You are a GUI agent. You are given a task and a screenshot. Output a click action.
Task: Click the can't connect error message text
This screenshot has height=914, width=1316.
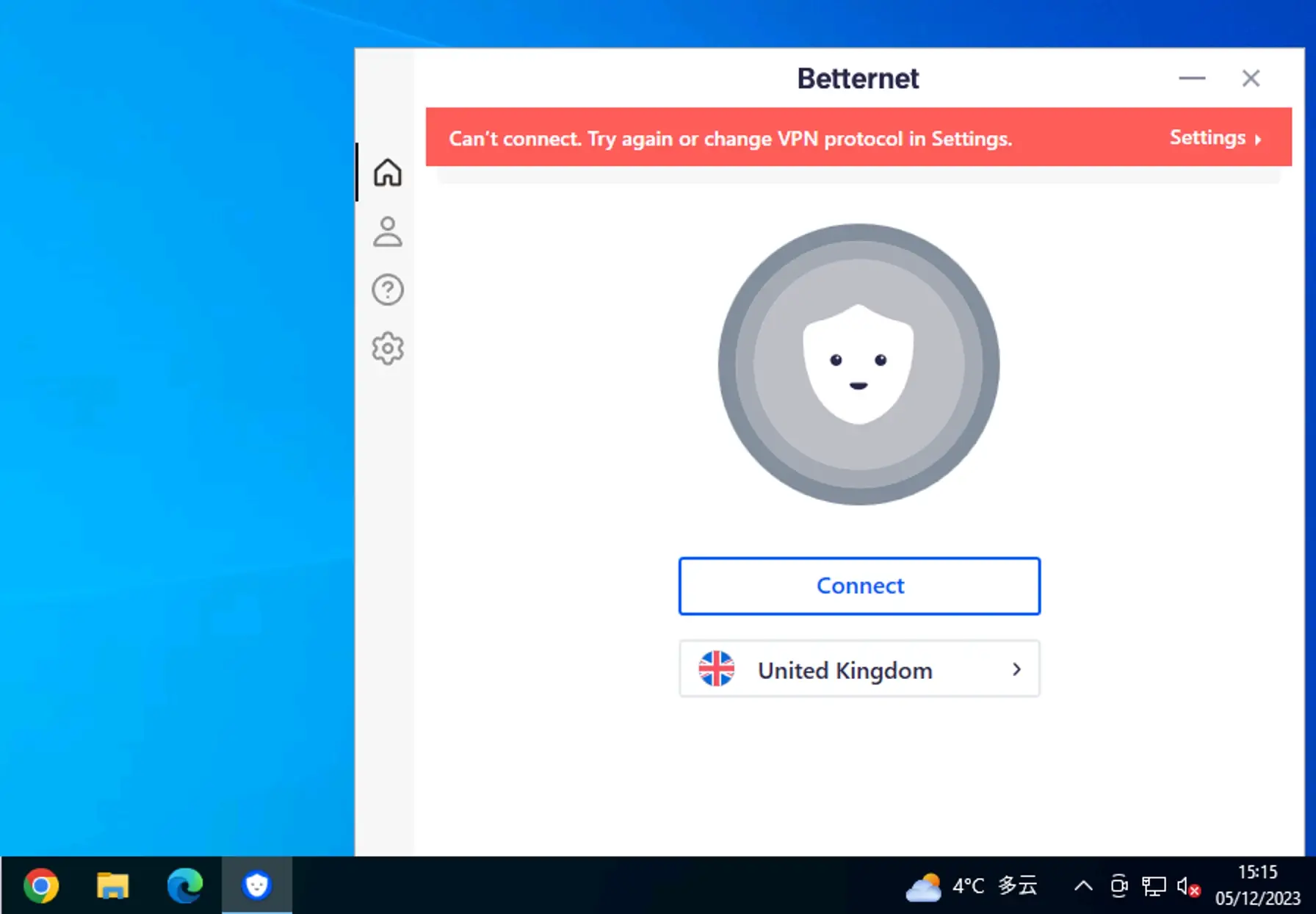pyautogui.click(x=730, y=138)
